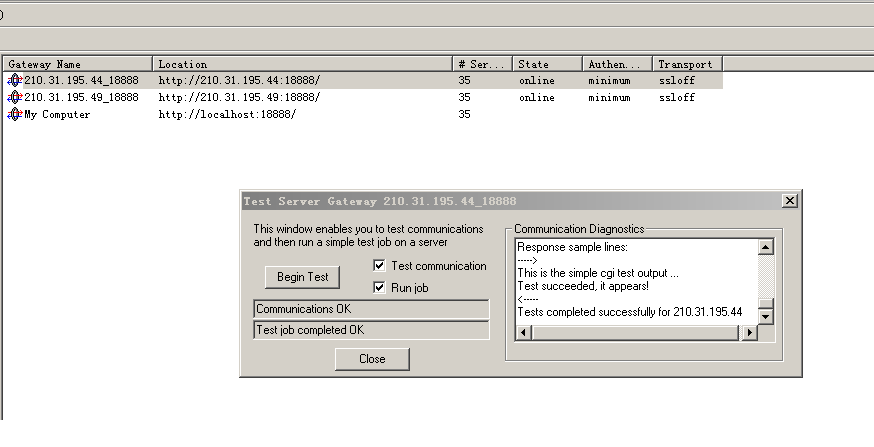Click the 210.31.195.49_18888 gateway icon
Screen dimensions: 874x447
pyautogui.click(x=14, y=97)
